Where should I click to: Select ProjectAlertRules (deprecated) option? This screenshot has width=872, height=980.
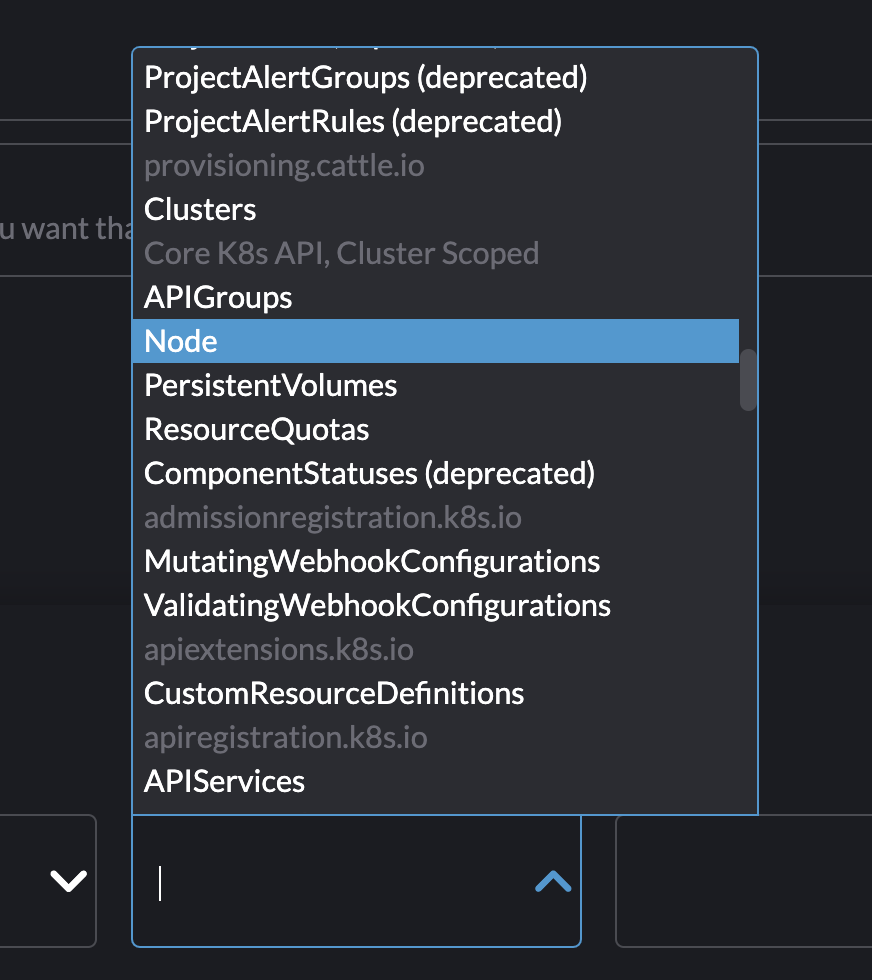354,121
